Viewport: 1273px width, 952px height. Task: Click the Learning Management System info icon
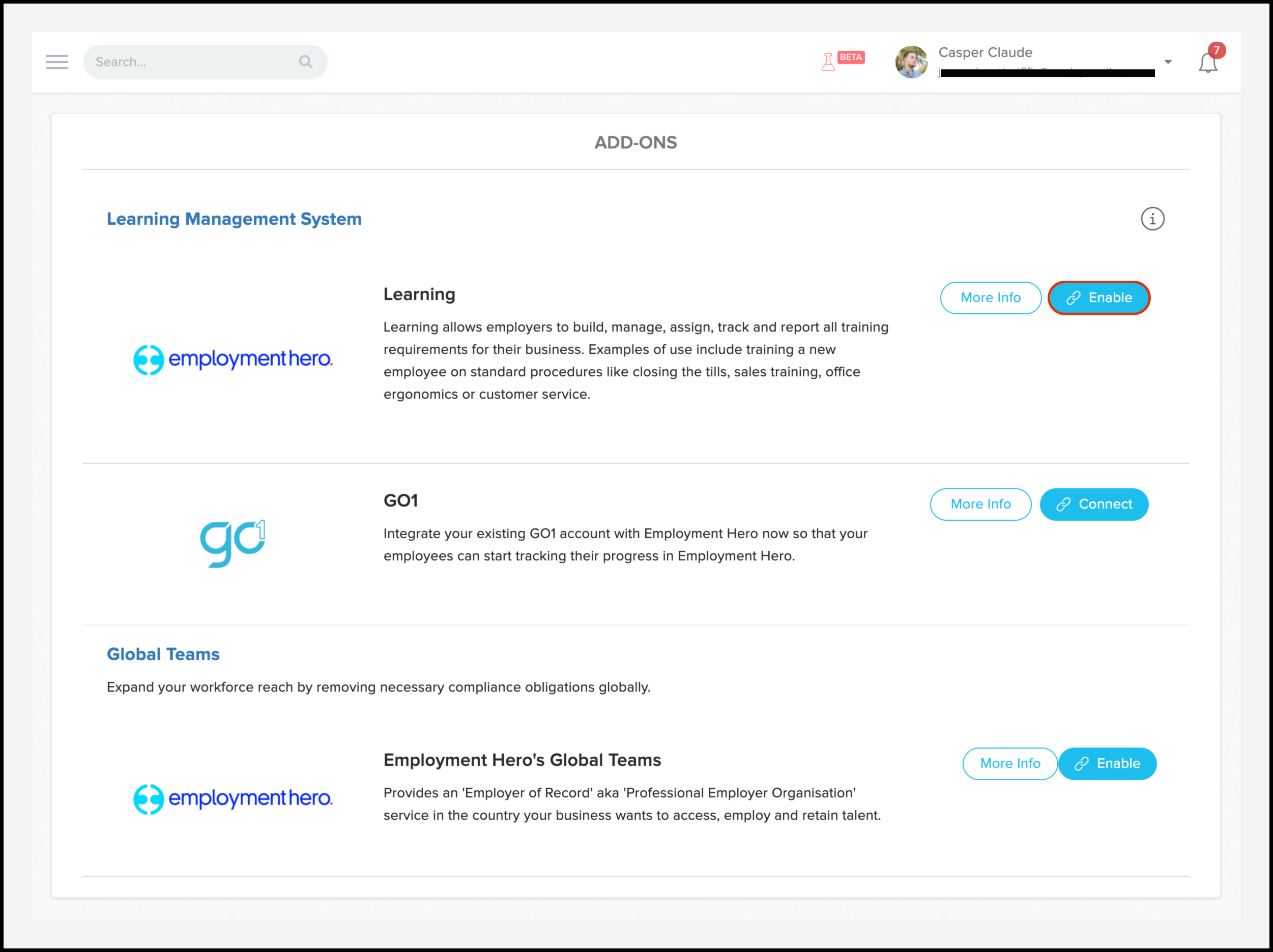point(1152,219)
